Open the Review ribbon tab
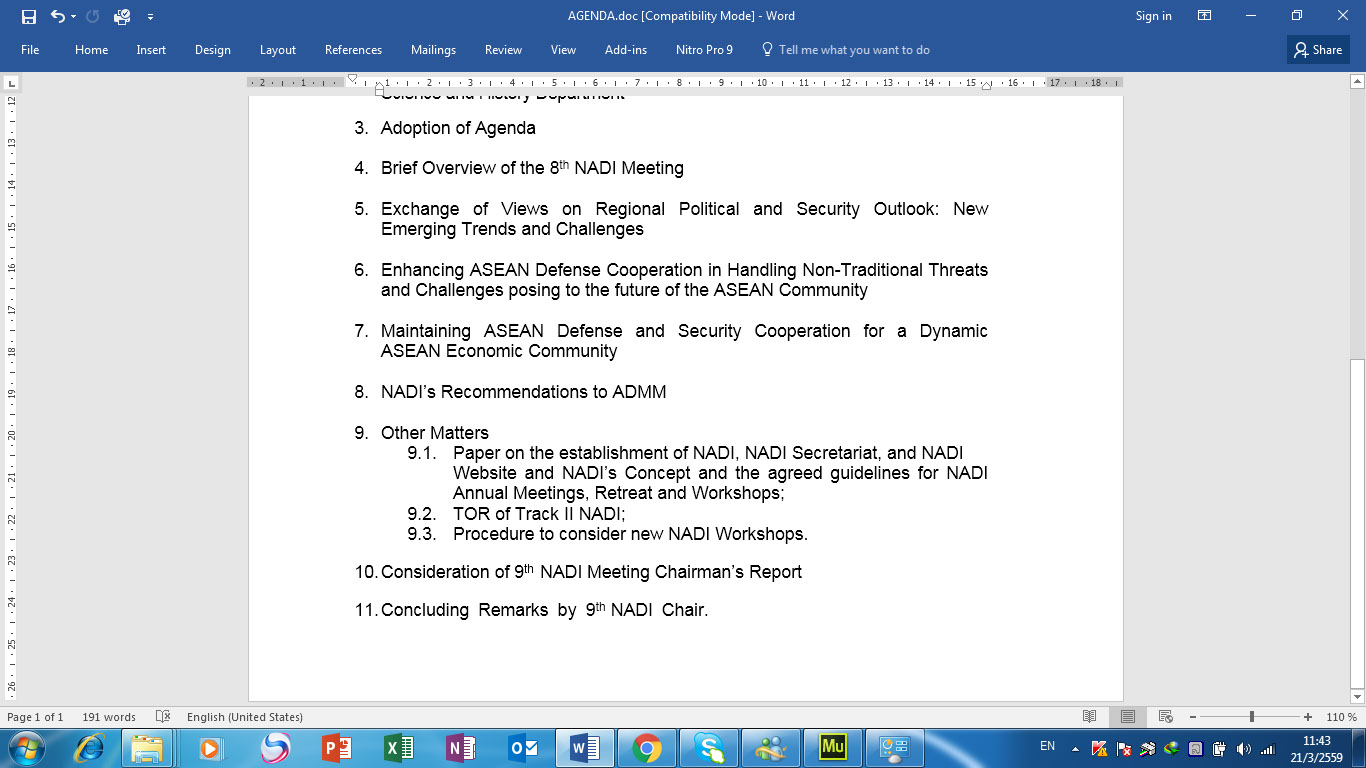Viewport: 1366px width, 768px height. [503, 50]
